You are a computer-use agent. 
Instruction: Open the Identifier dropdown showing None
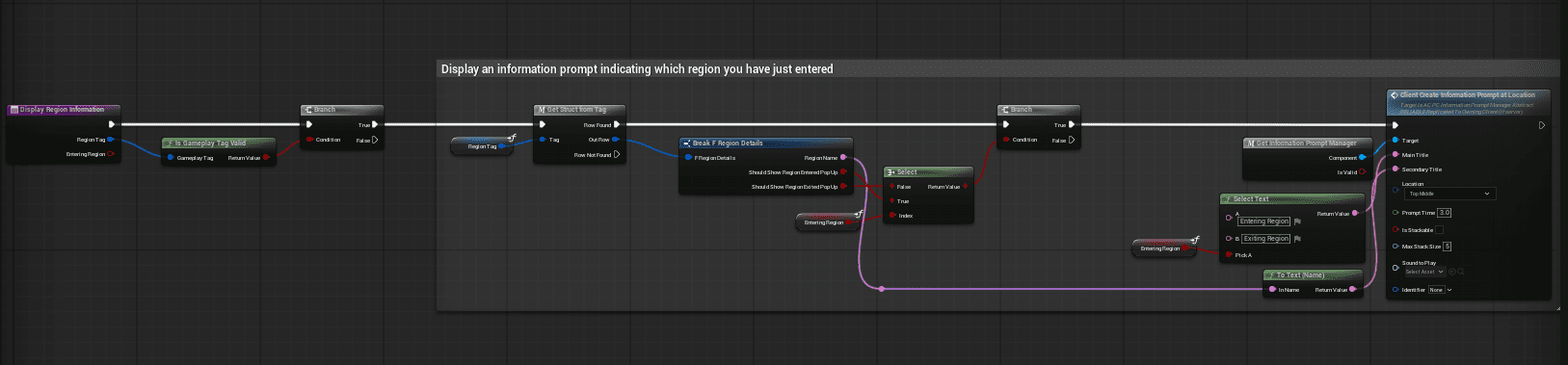[x=1440, y=290]
